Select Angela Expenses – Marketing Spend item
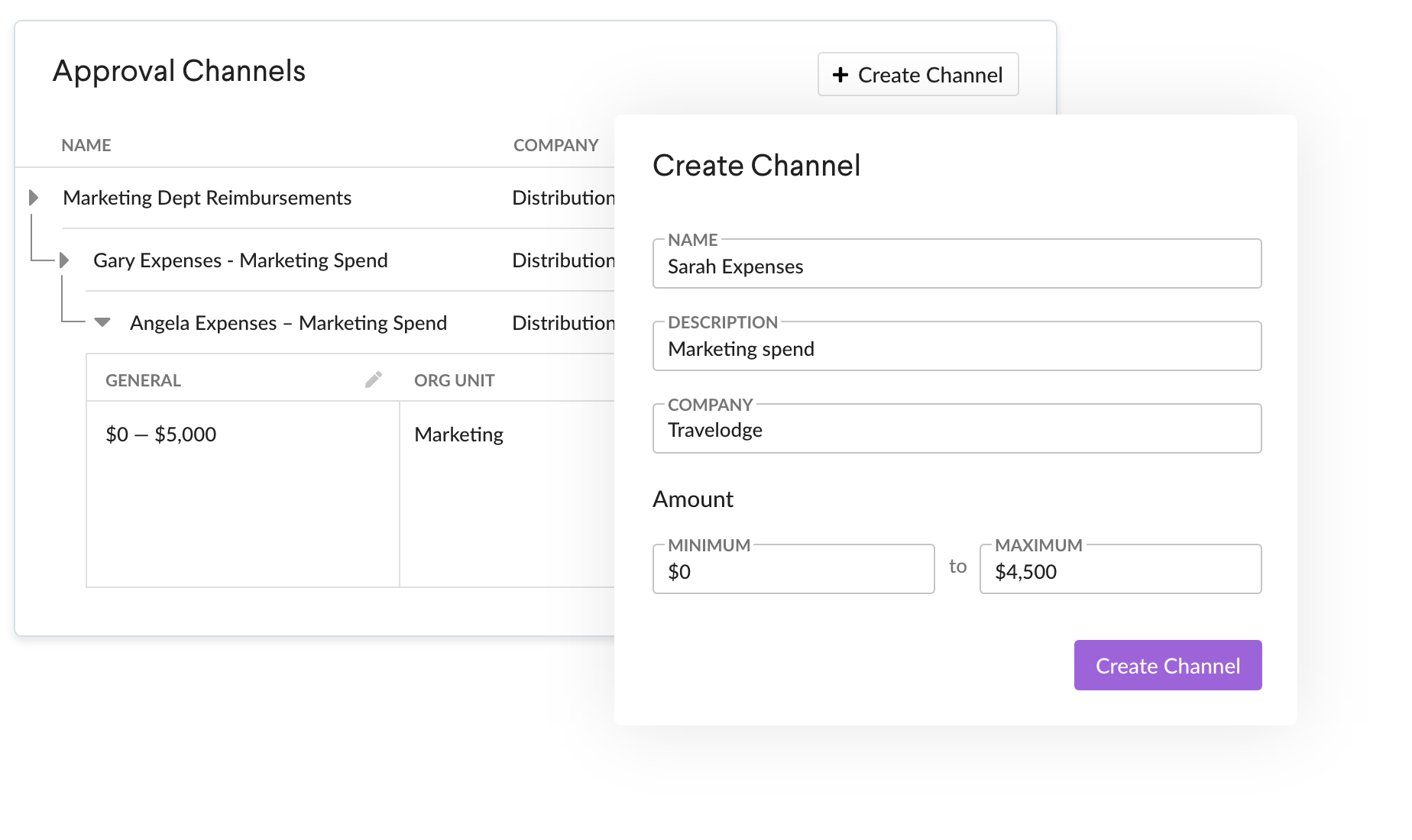This screenshot has height=840, width=1412. pyautogui.click(x=288, y=323)
